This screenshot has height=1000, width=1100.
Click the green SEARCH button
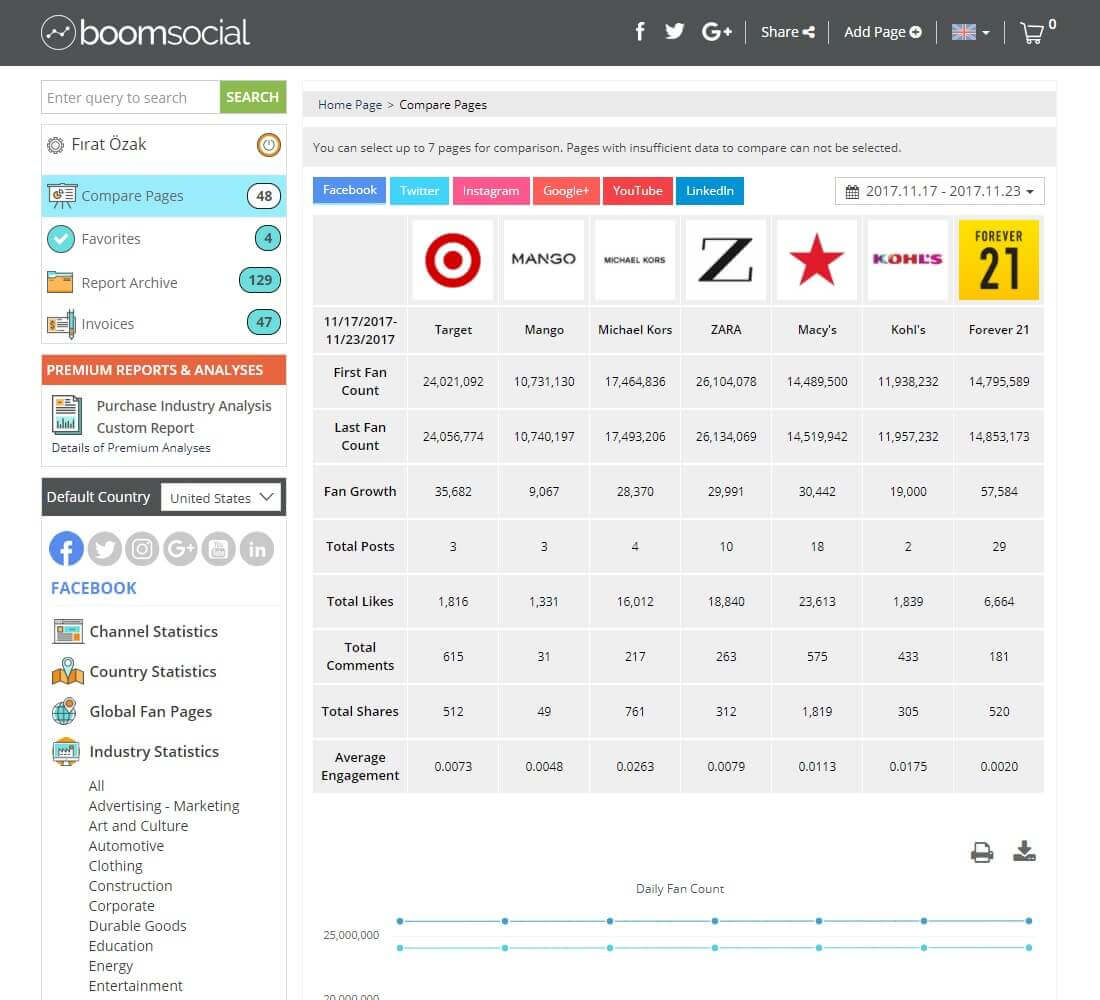click(x=253, y=98)
